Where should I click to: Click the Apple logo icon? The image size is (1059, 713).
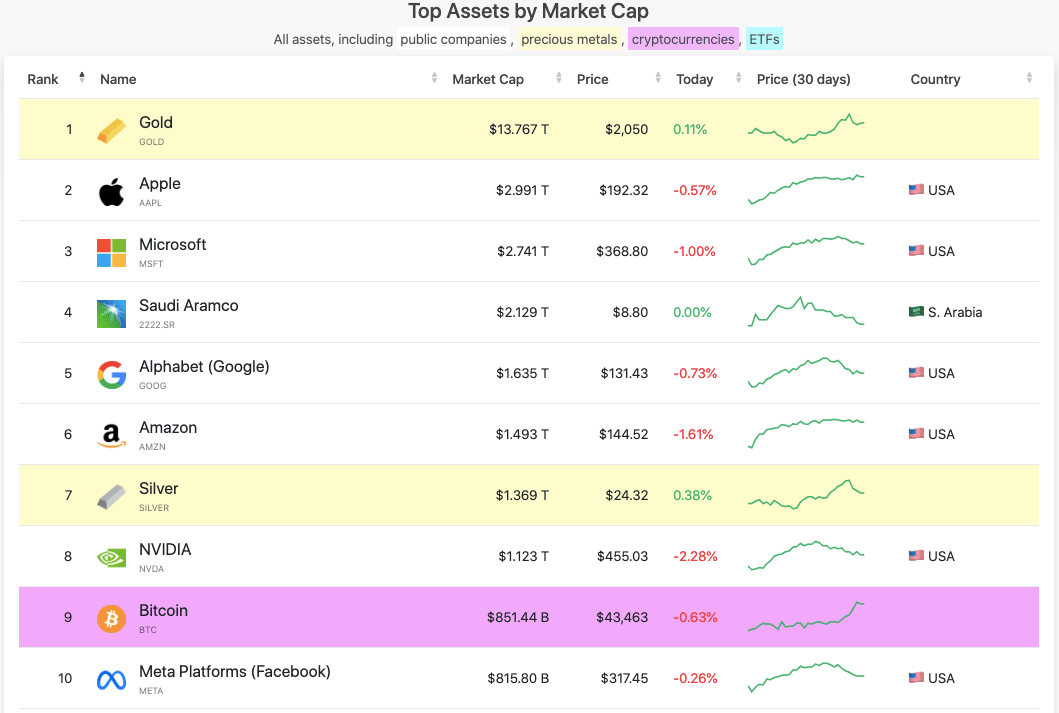click(111, 192)
